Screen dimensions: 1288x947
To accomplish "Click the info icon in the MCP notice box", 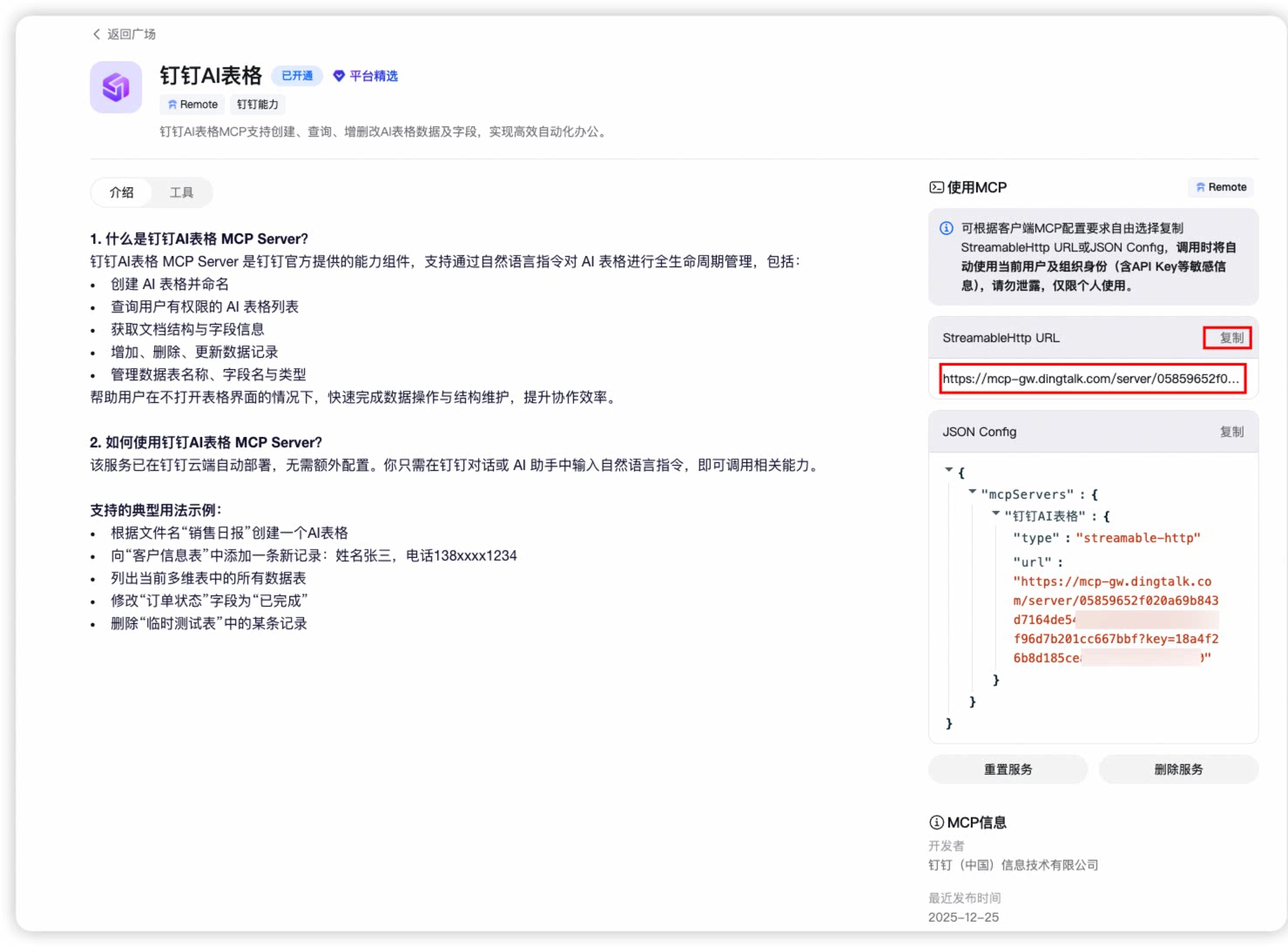I will 946,228.
